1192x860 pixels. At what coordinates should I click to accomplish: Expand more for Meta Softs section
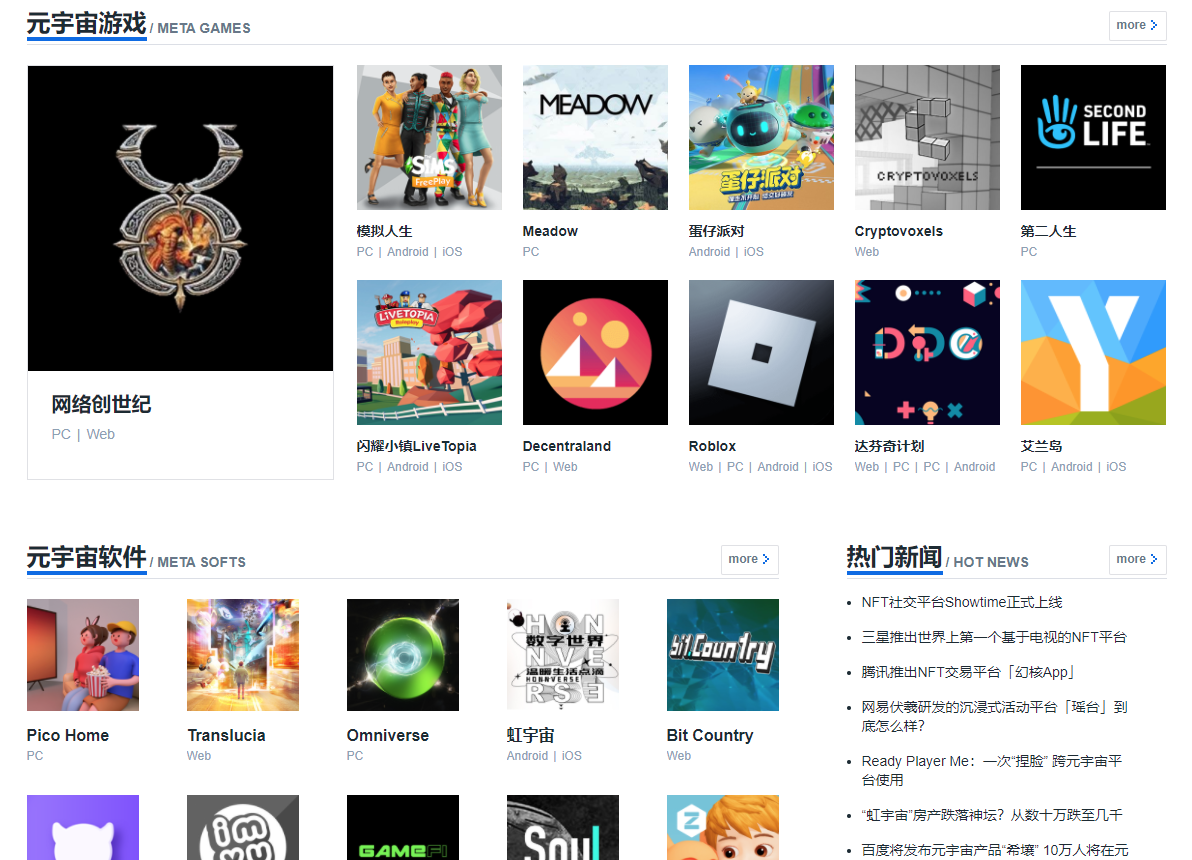[x=750, y=559]
